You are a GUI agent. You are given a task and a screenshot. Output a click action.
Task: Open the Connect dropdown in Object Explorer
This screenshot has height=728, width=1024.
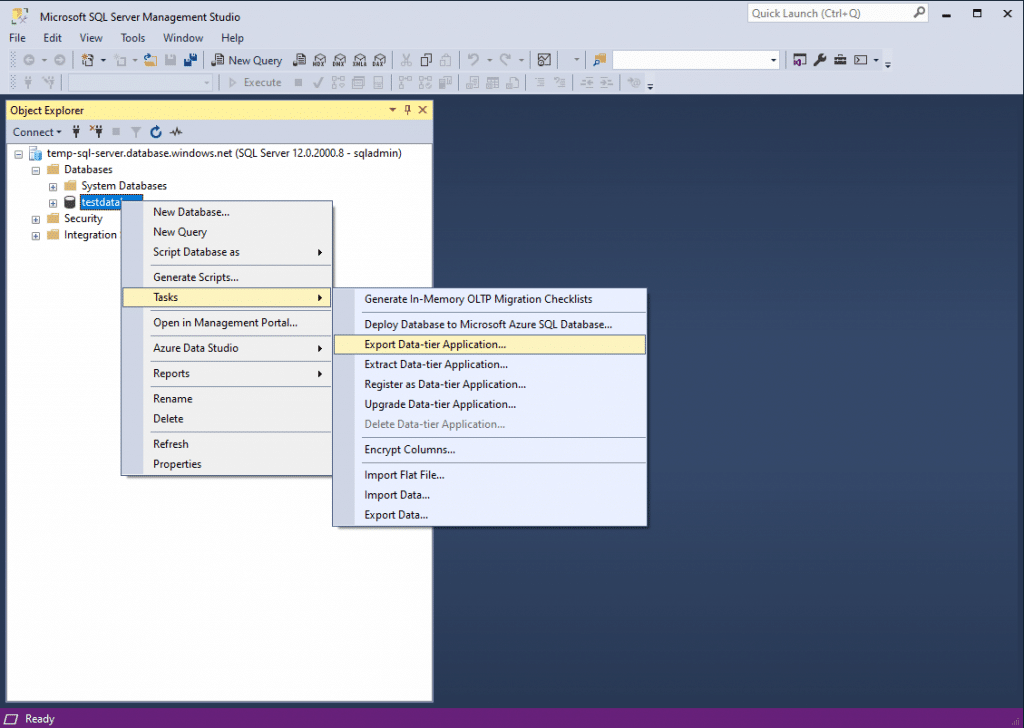coord(37,132)
